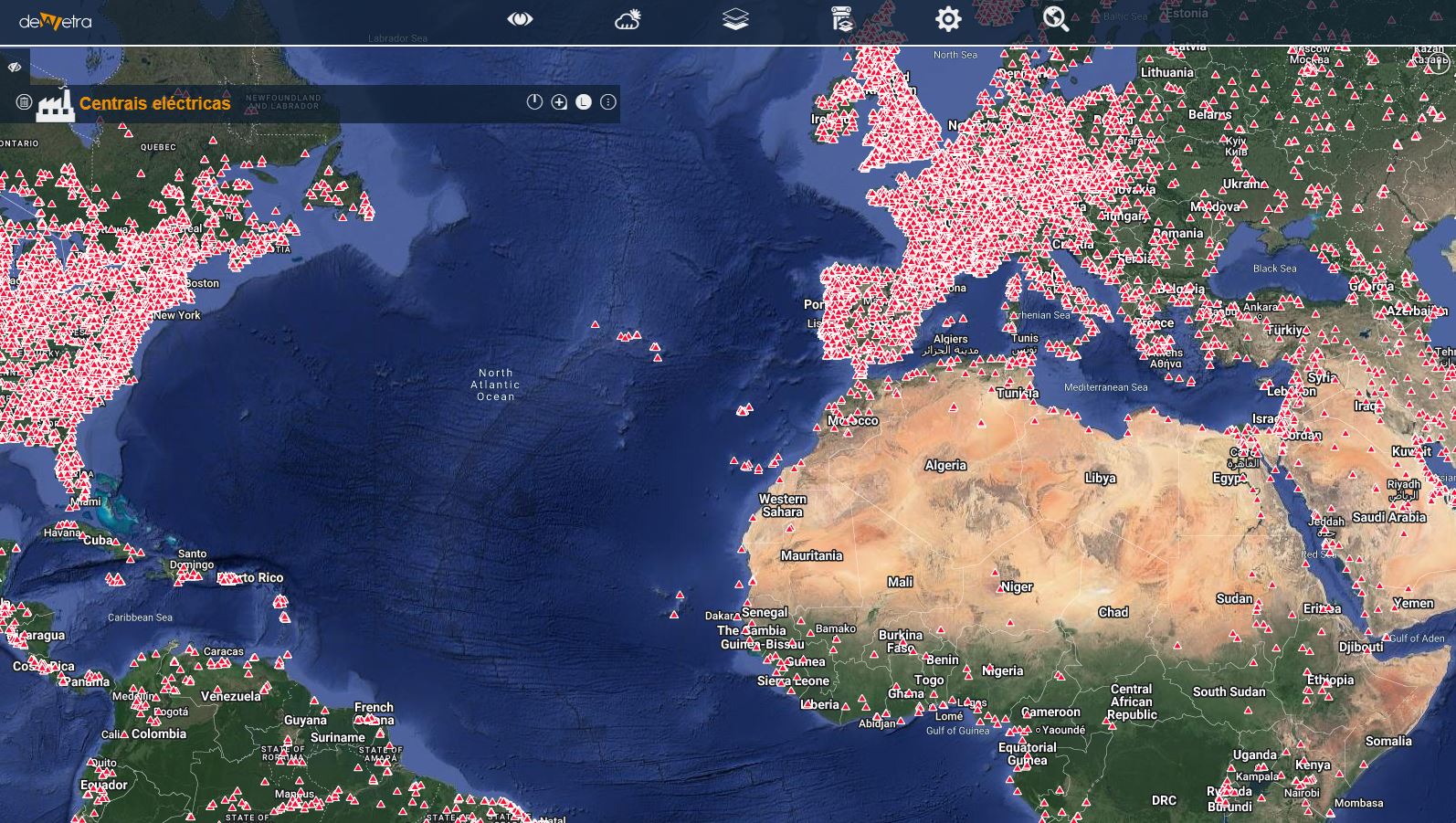Click the Dewetra logo
Image resolution: width=1456 pixels, height=823 pixels.
point(56,21)
